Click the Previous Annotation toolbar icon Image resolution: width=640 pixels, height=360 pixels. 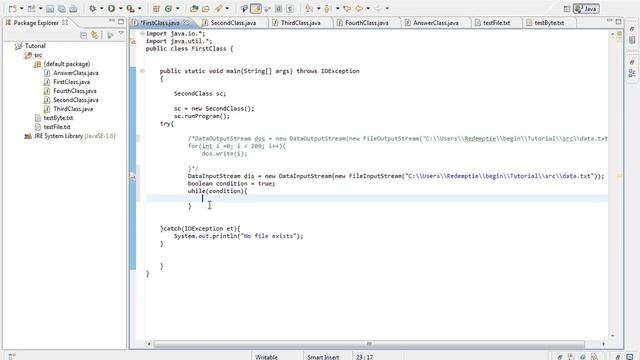(328, 8)
